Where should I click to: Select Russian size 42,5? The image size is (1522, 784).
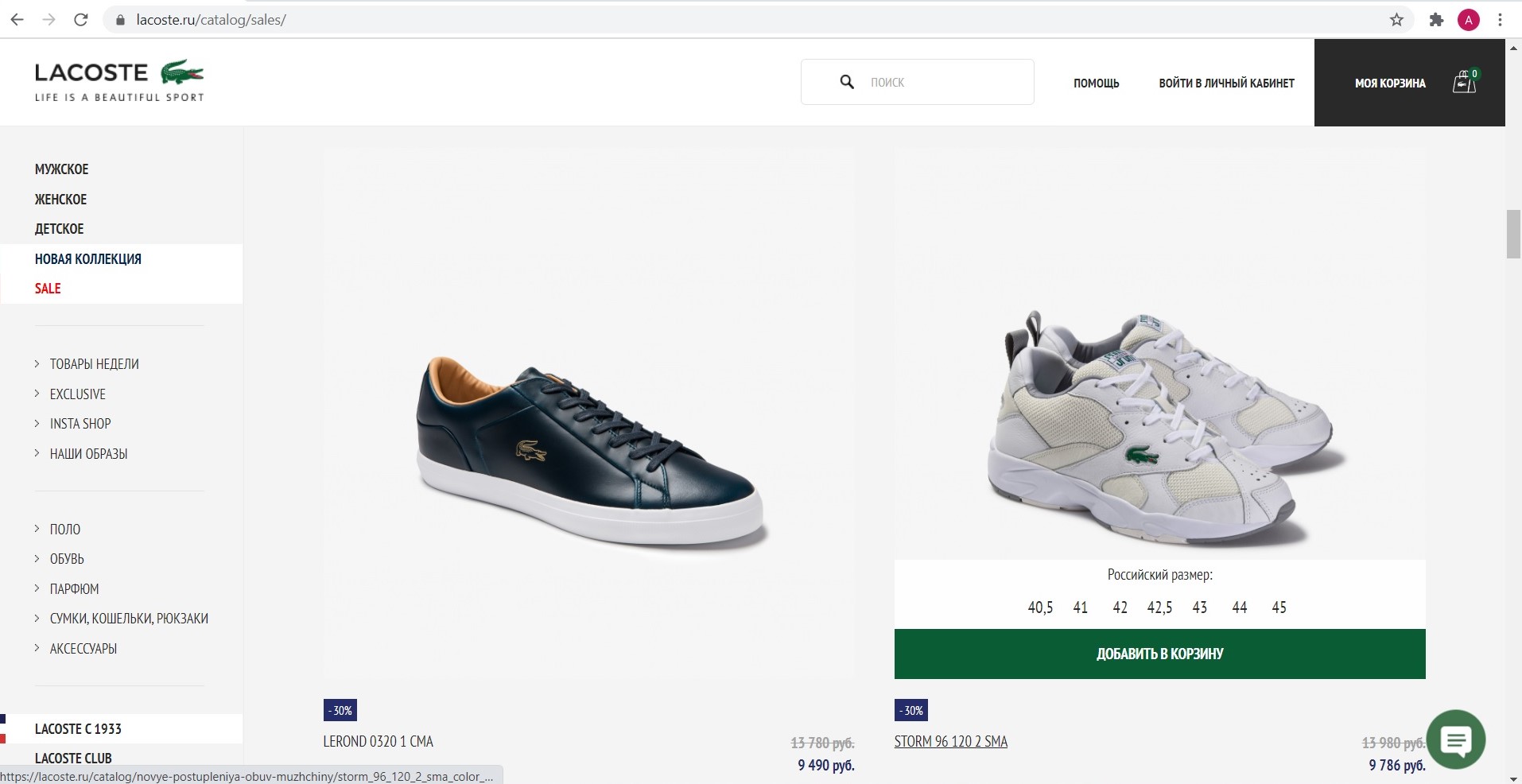click(x=1159, y=607)
